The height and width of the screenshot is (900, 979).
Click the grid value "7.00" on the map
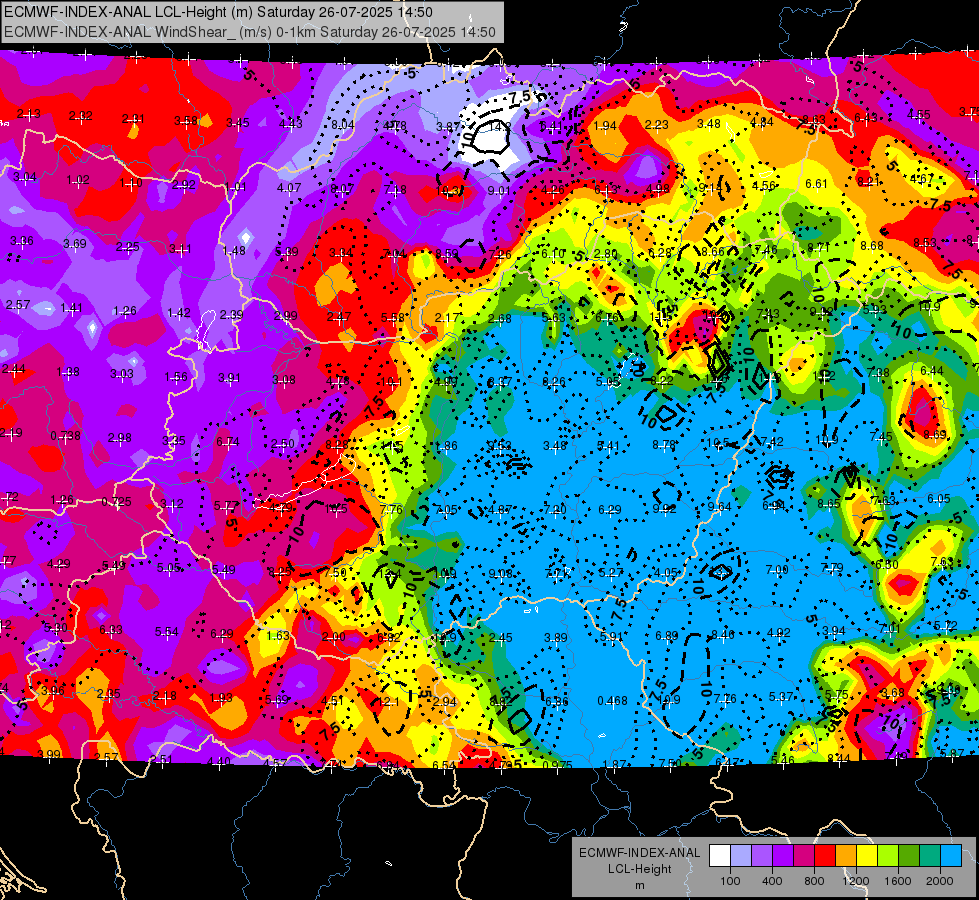pos(777,570)
